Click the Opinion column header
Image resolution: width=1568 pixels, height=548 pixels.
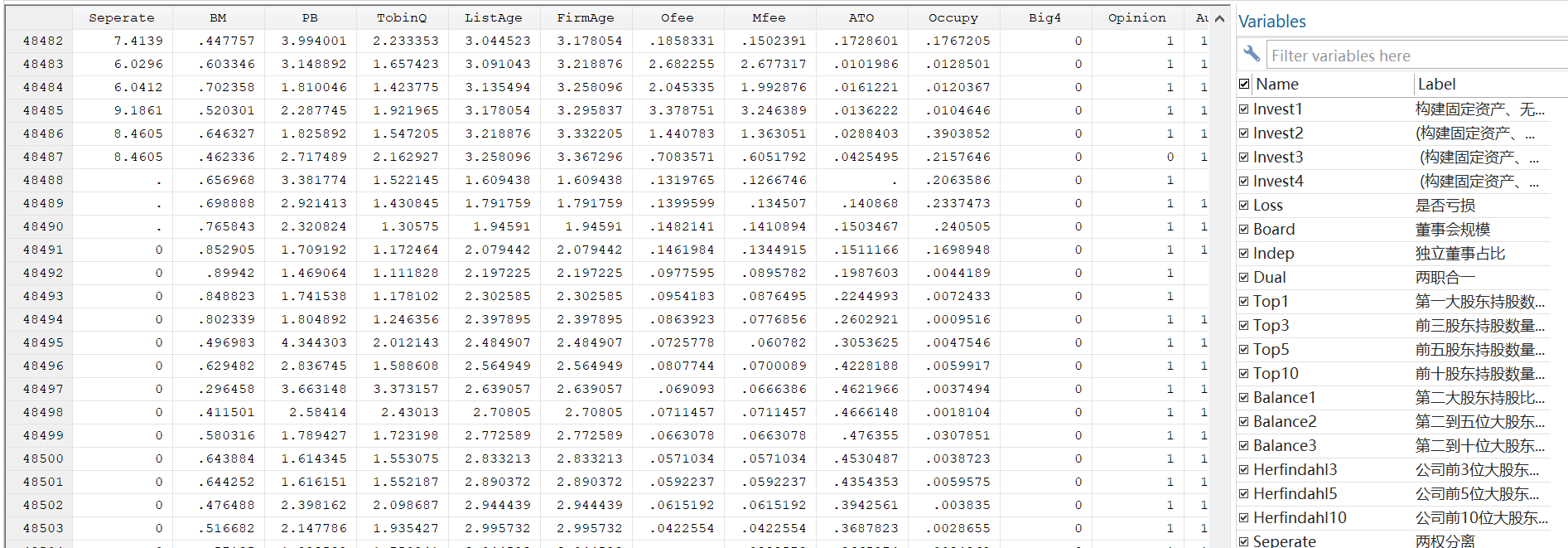point(1137,17)
